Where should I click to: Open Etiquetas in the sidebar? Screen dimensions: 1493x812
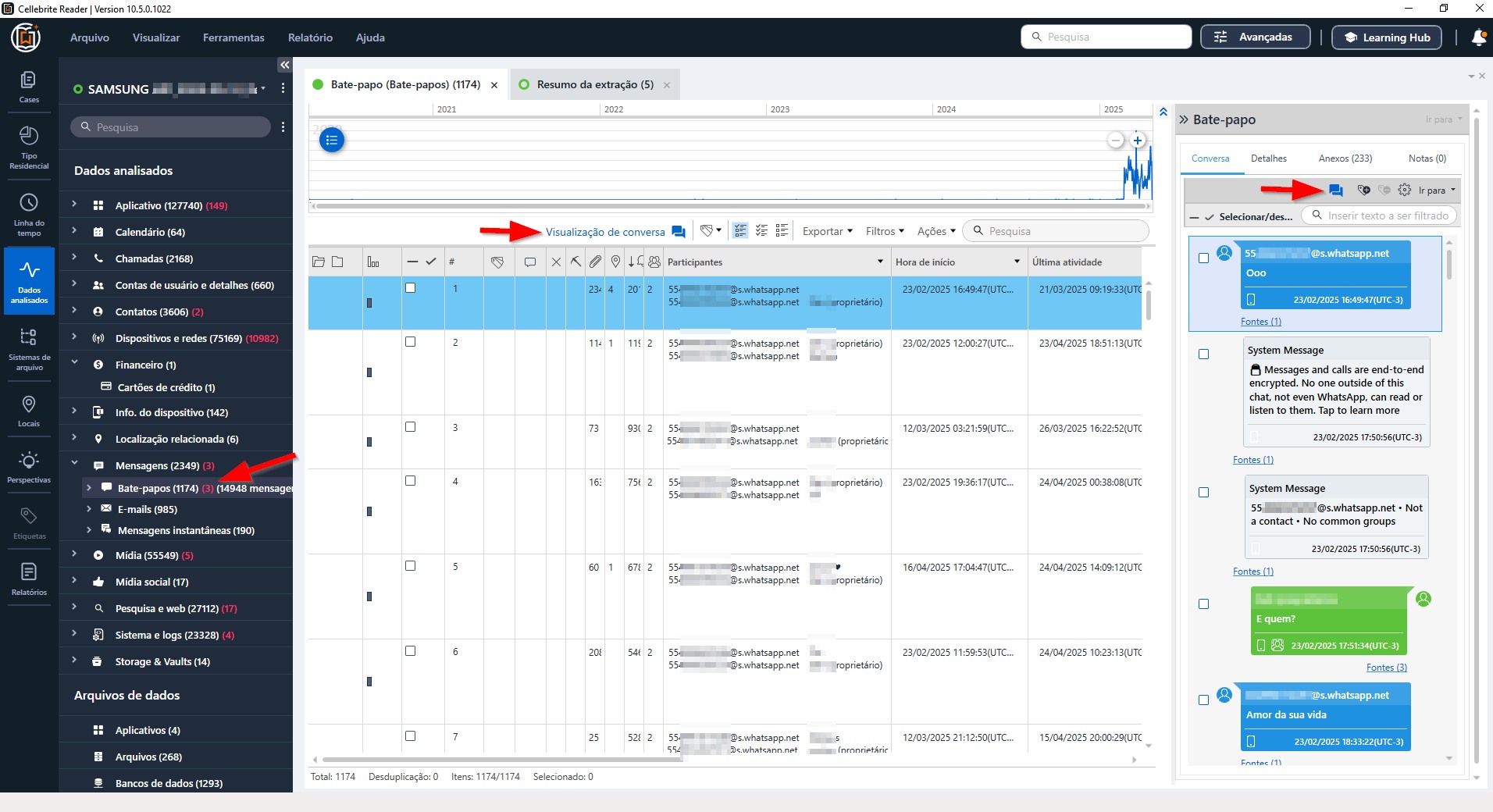pos(29,523)
